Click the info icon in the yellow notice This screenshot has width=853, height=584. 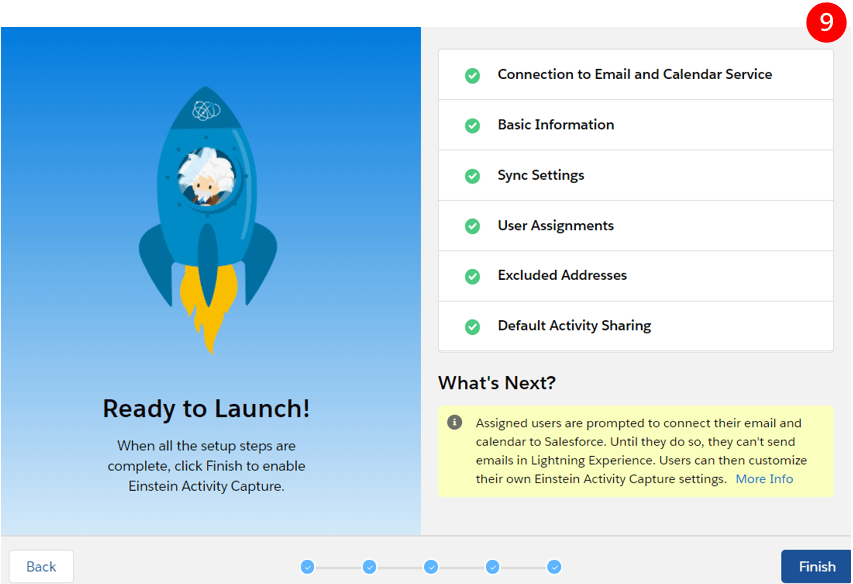454,423
